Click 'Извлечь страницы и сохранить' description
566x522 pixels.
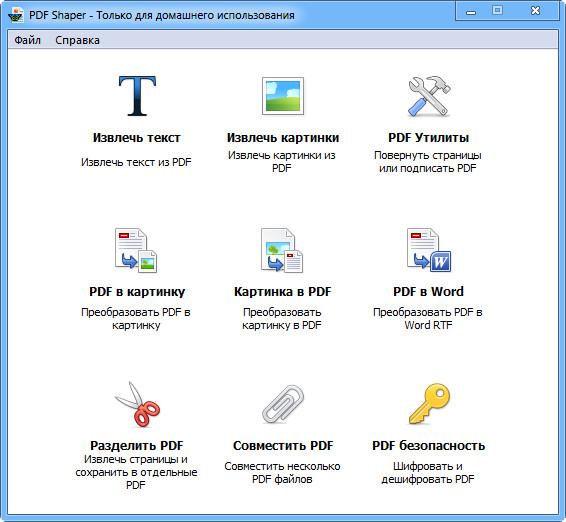136,472
